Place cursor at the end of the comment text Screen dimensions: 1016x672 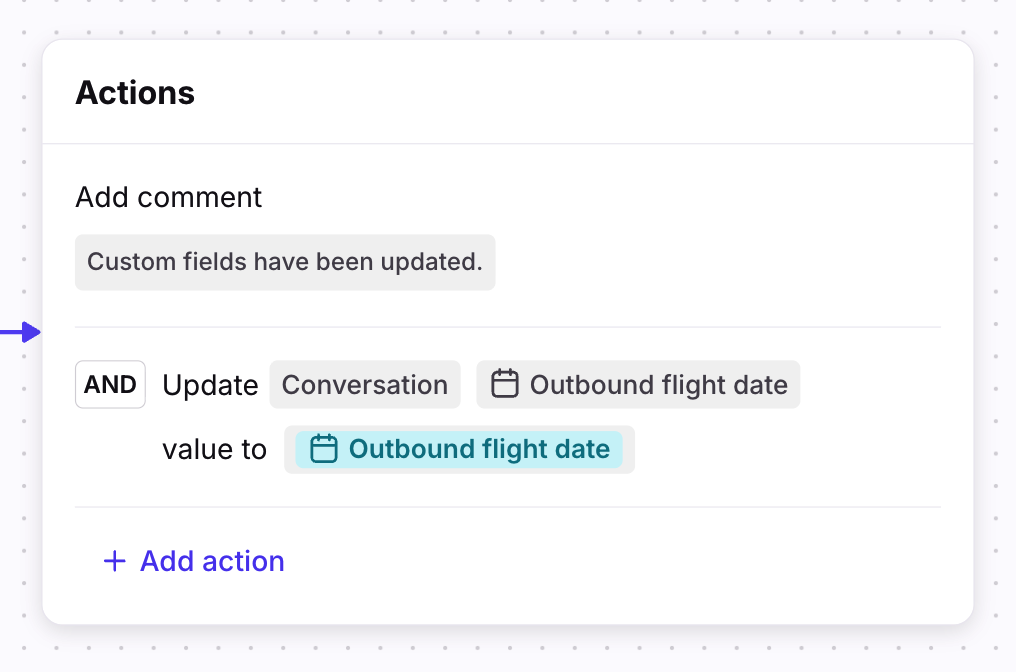pos(483,262)
